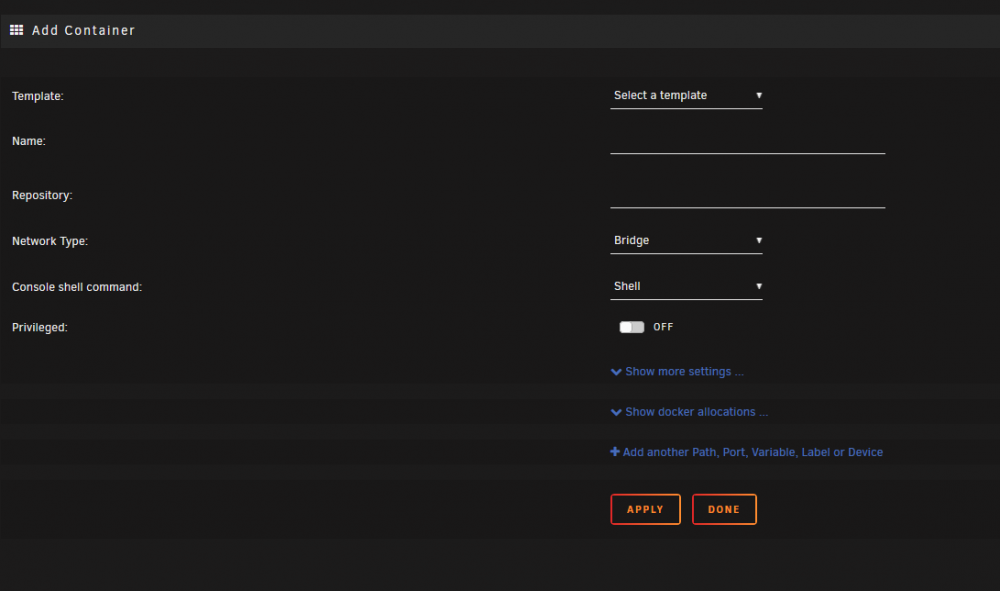Open the Console shell command dropdown
Viewport: 1000px width, 591px height.
686,287
